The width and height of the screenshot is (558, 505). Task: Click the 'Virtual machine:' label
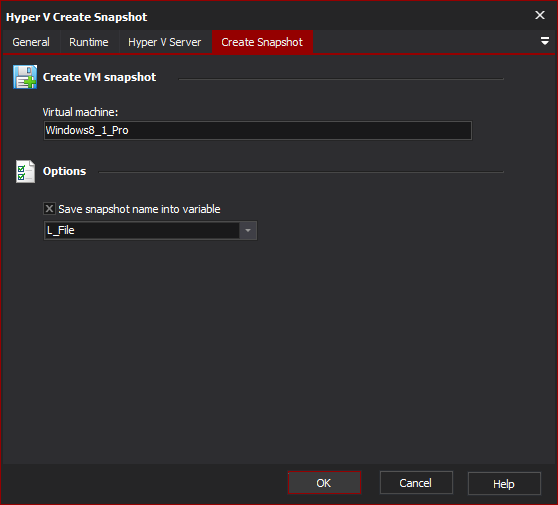(80, 112)
